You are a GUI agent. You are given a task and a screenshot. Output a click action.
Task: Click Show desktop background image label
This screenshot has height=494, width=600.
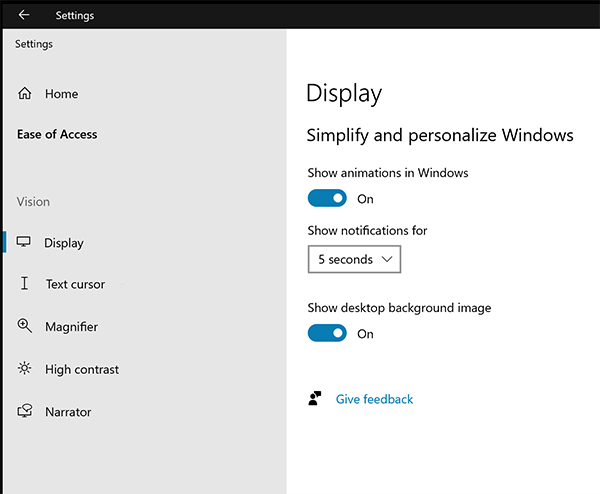click(x=399, y=308)
